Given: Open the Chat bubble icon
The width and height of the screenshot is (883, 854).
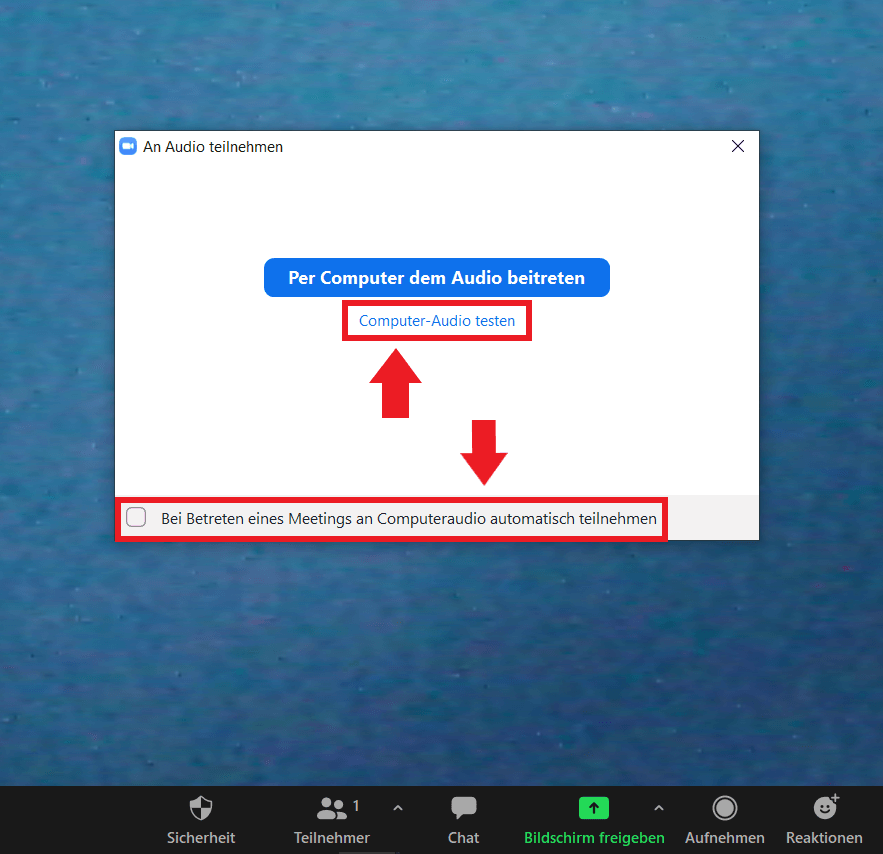Looking at the screenshot, I should 463,808.
